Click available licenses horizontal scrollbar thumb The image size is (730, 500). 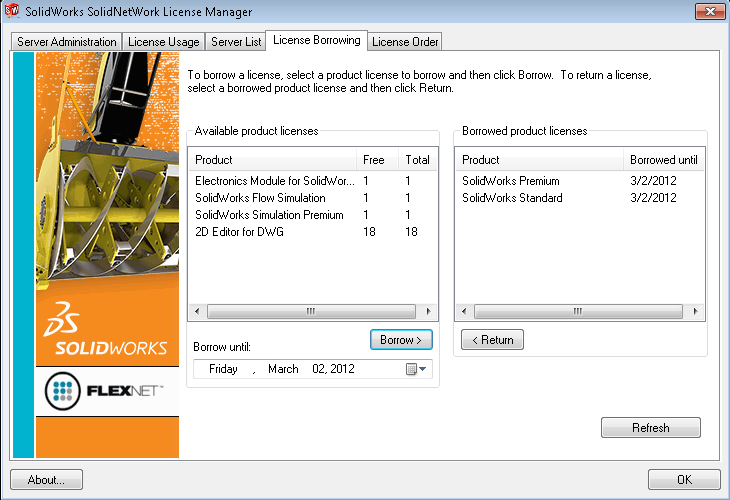tap(311, 311)
